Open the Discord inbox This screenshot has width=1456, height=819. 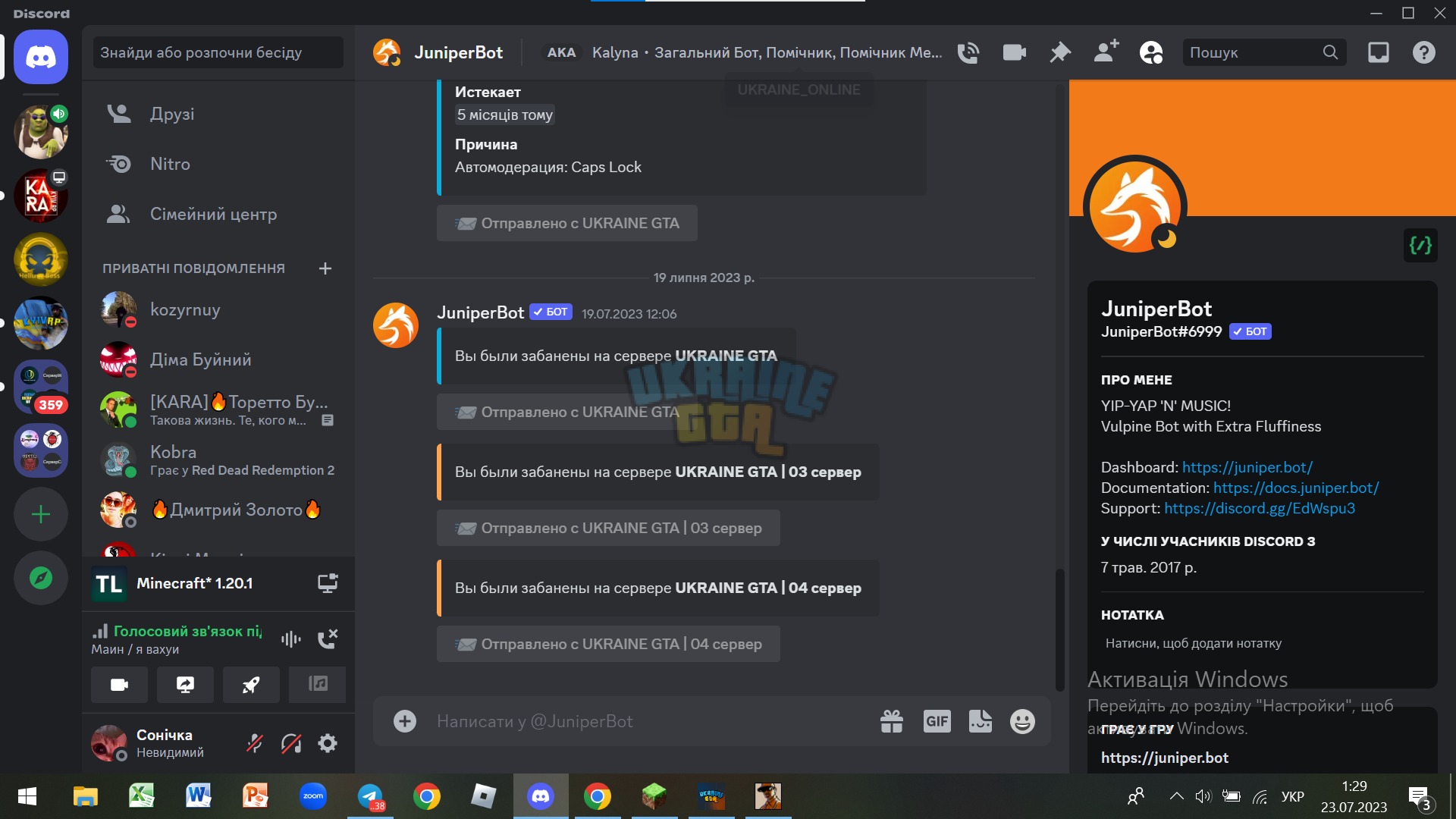point(1379,52)
